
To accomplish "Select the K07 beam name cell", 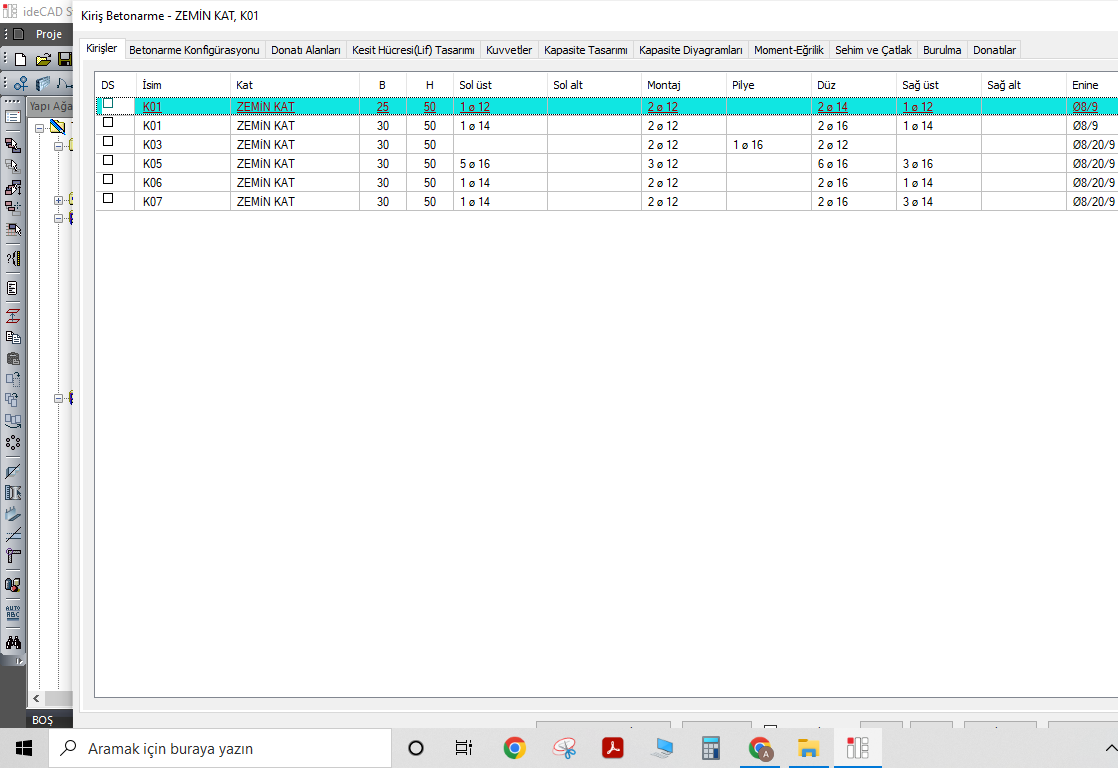I will click(183, 202).
